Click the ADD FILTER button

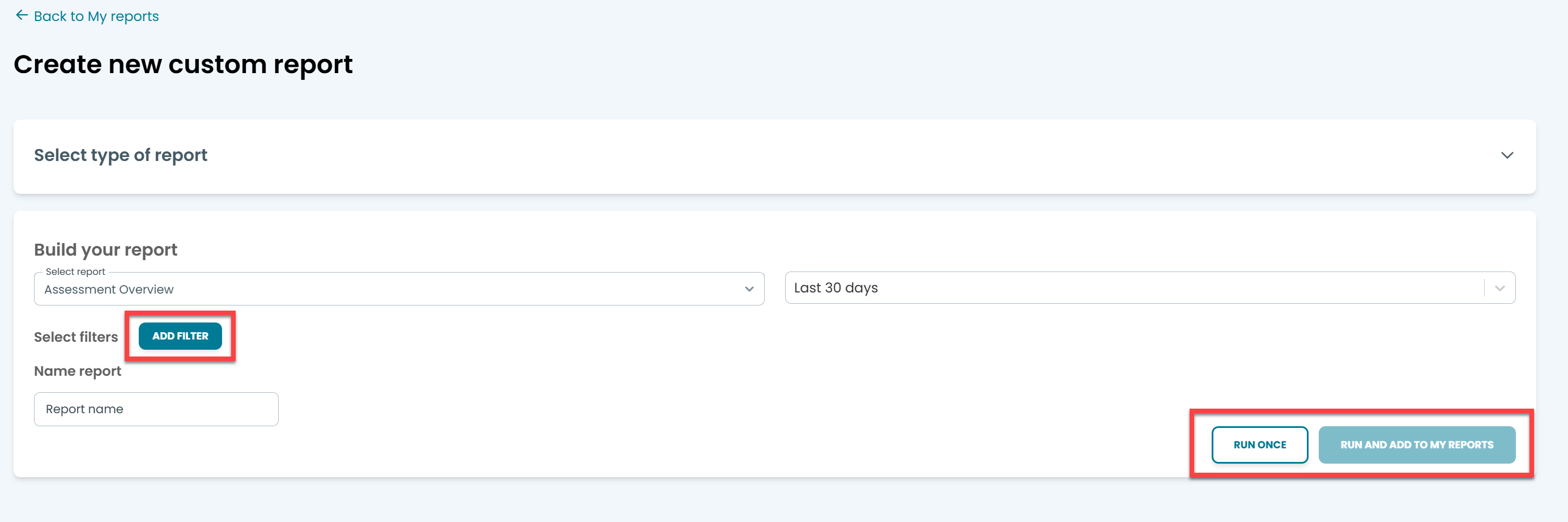tap(180, 336)
